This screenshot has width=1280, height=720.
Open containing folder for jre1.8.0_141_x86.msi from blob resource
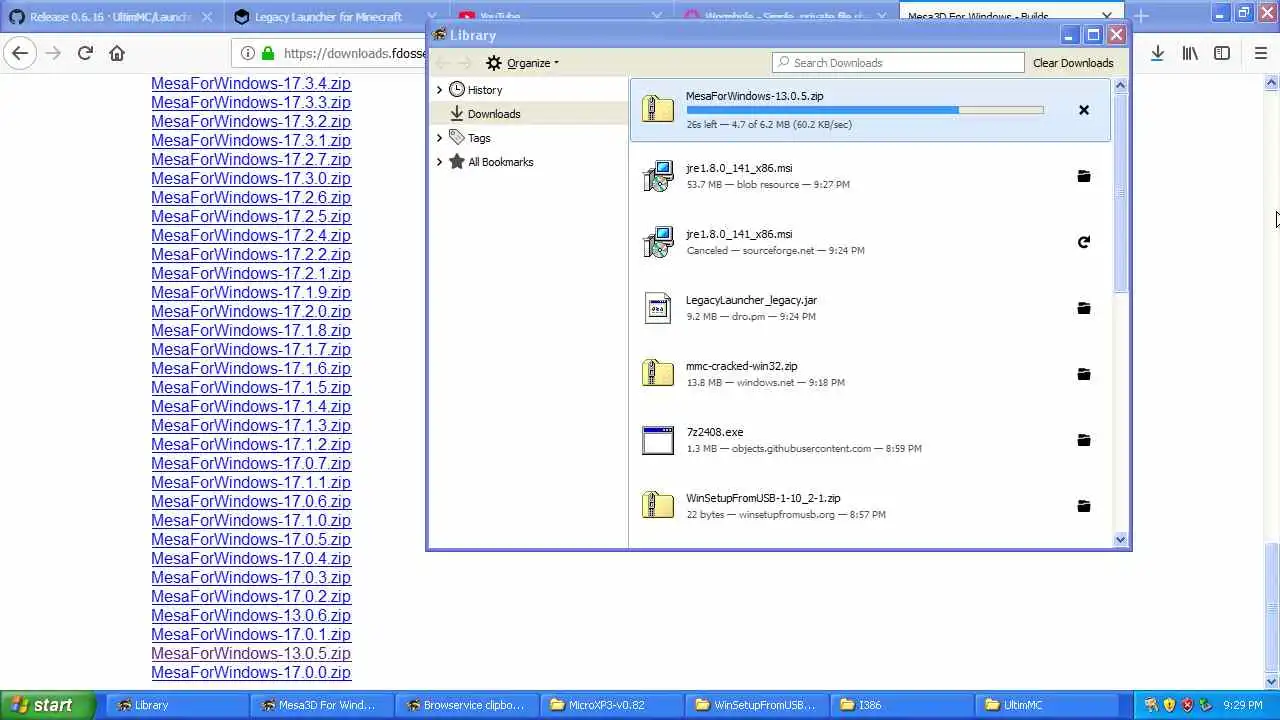tap(1083, 176)
